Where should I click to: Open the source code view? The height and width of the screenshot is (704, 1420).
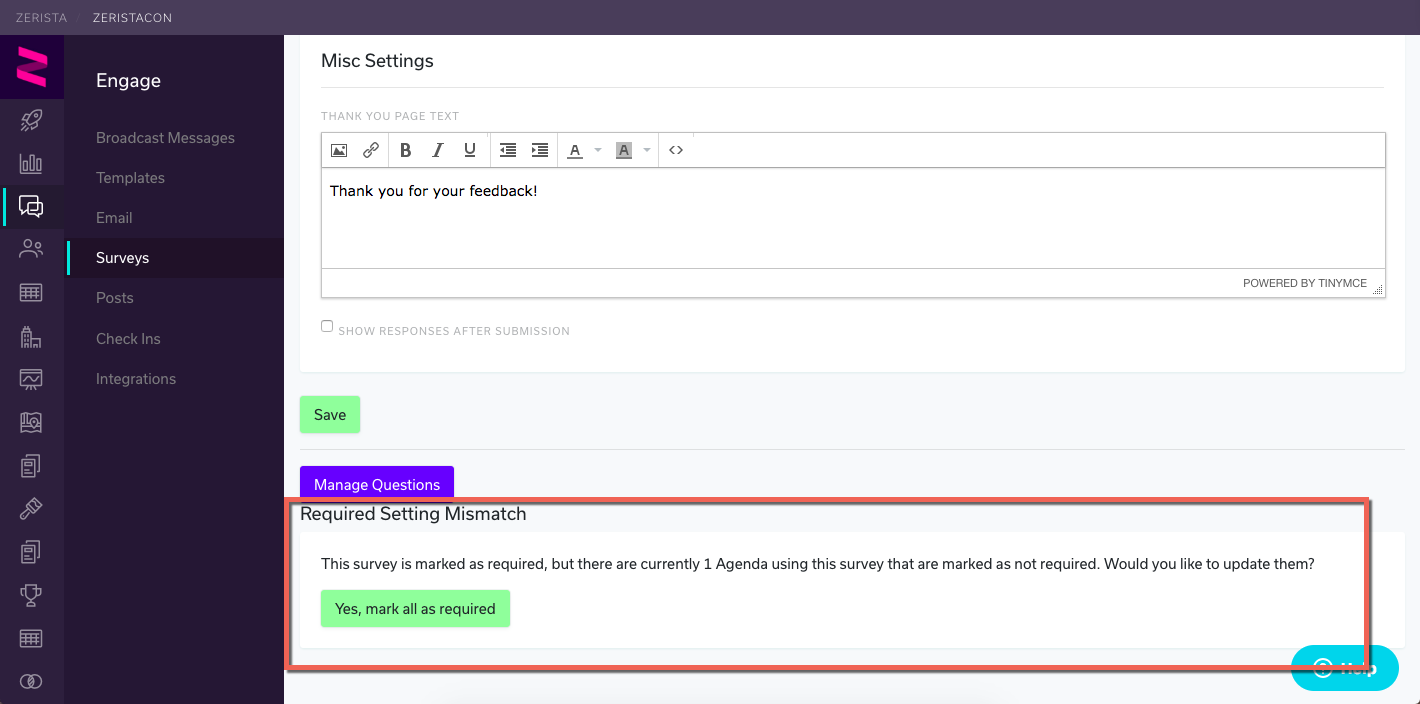[x=676, y=150]
